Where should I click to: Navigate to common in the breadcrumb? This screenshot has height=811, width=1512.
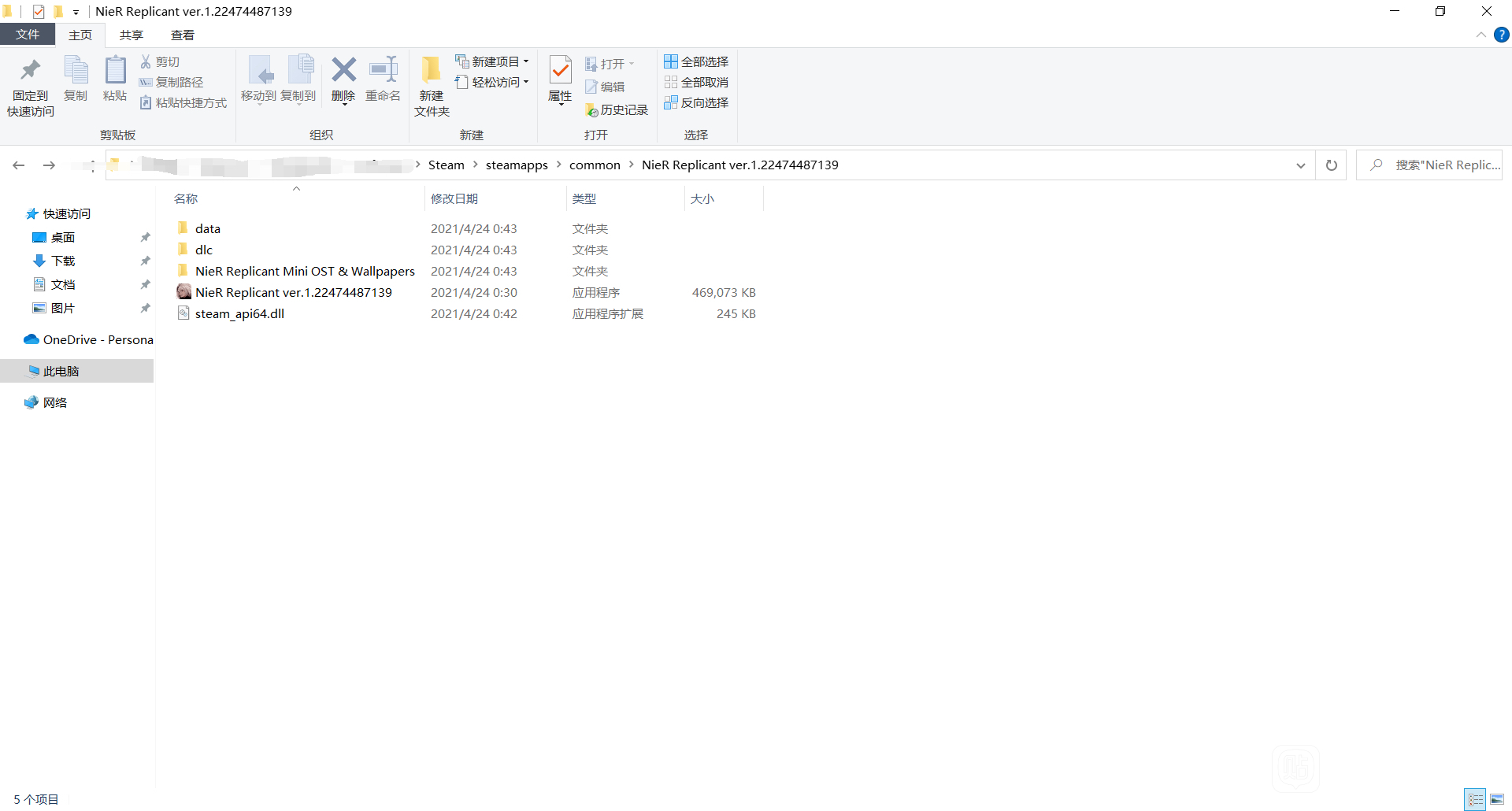pyautogui.click(x=595, y=165)
